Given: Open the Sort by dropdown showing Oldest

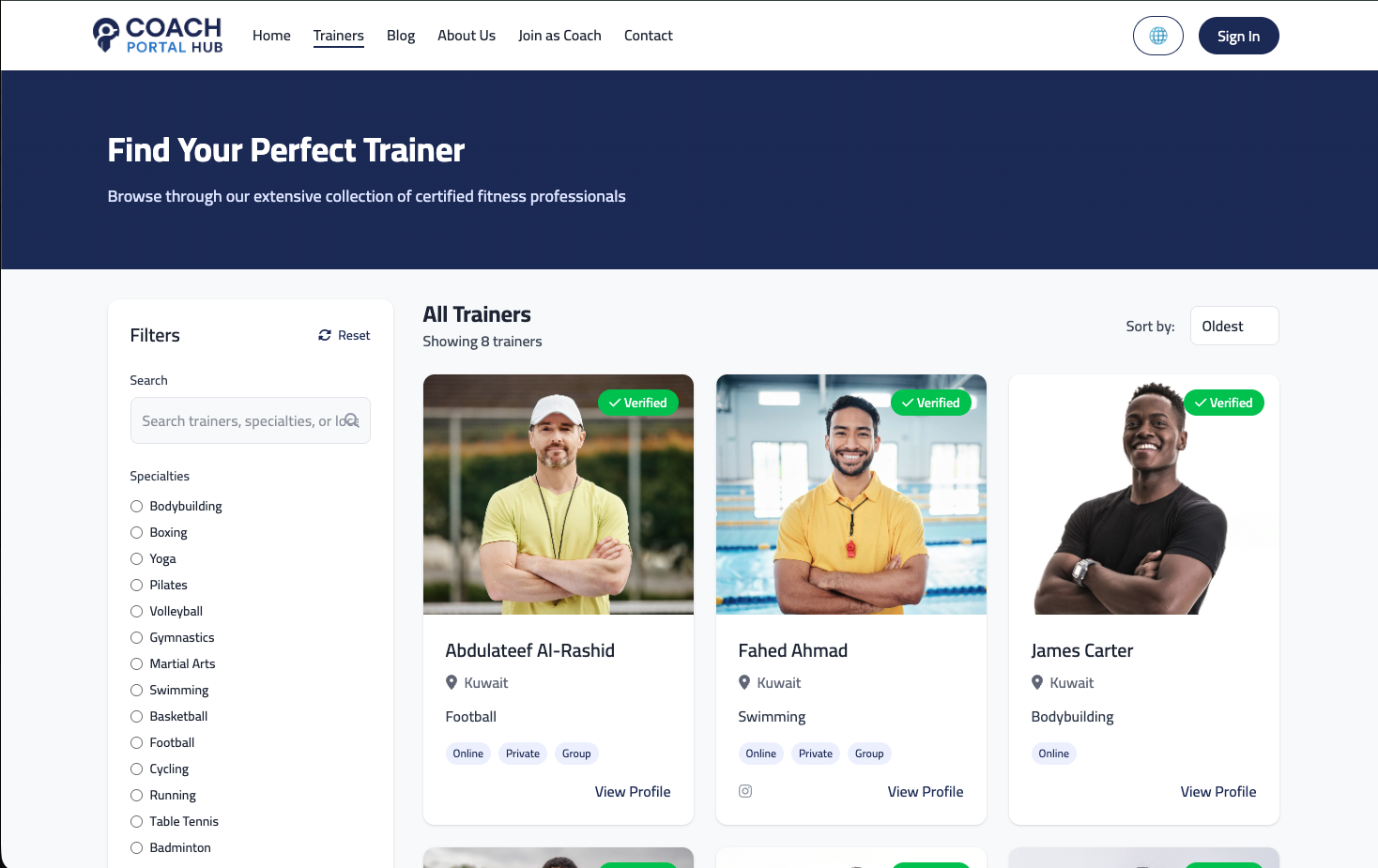Looking at the screenshot, I should click(1233, 326).
